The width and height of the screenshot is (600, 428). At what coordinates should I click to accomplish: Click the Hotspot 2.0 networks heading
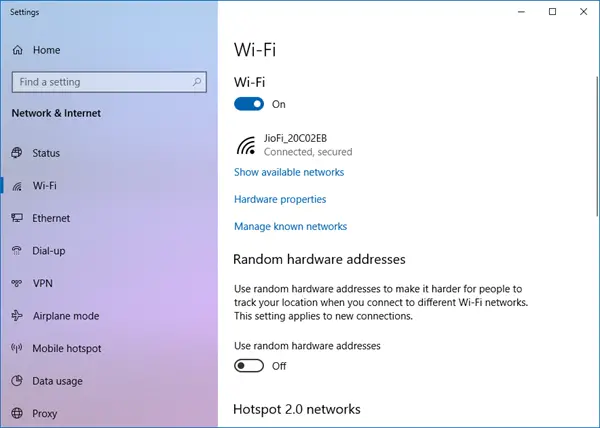click(297, 409)
